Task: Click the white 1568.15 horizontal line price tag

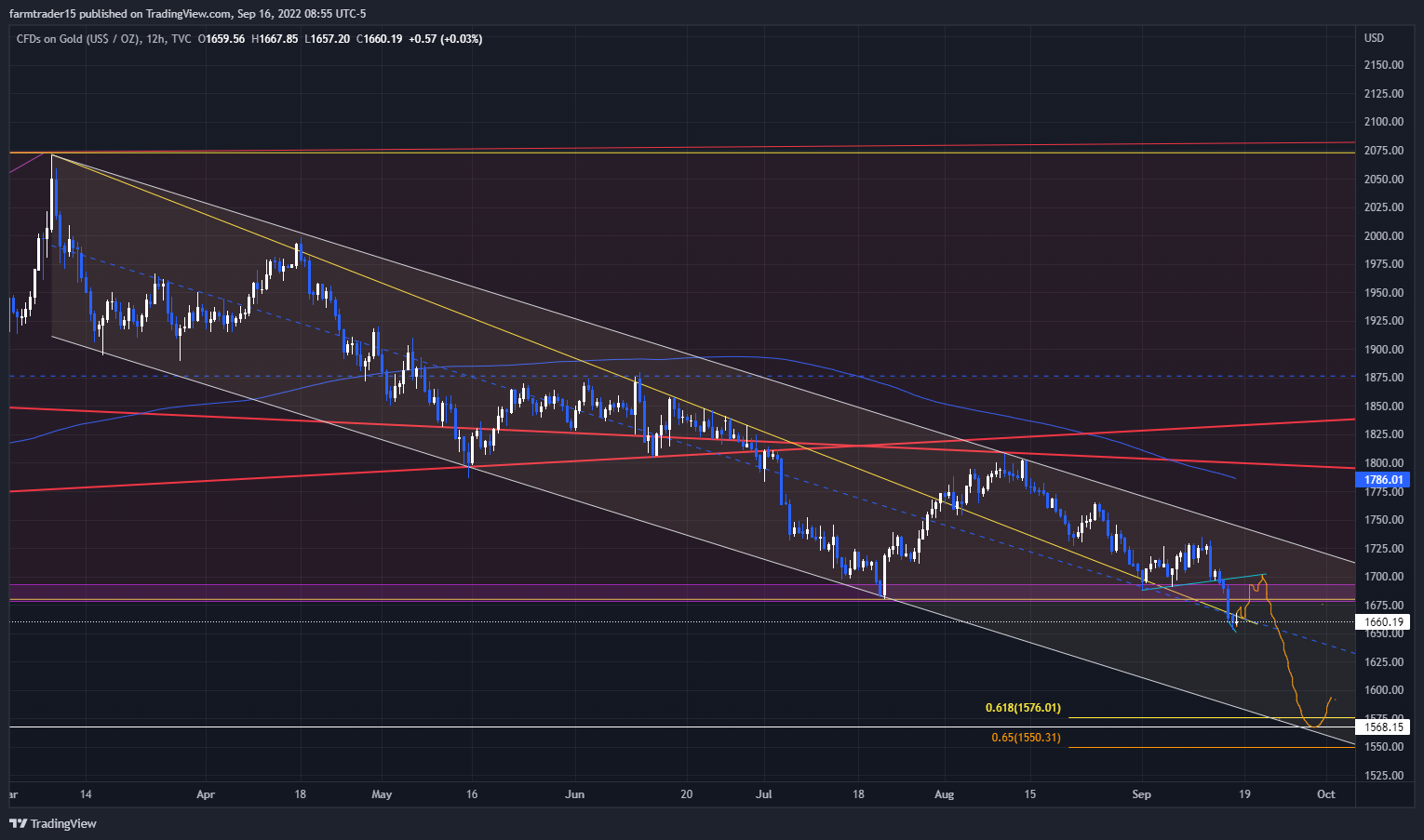Action: click(x=1383, y=727)
